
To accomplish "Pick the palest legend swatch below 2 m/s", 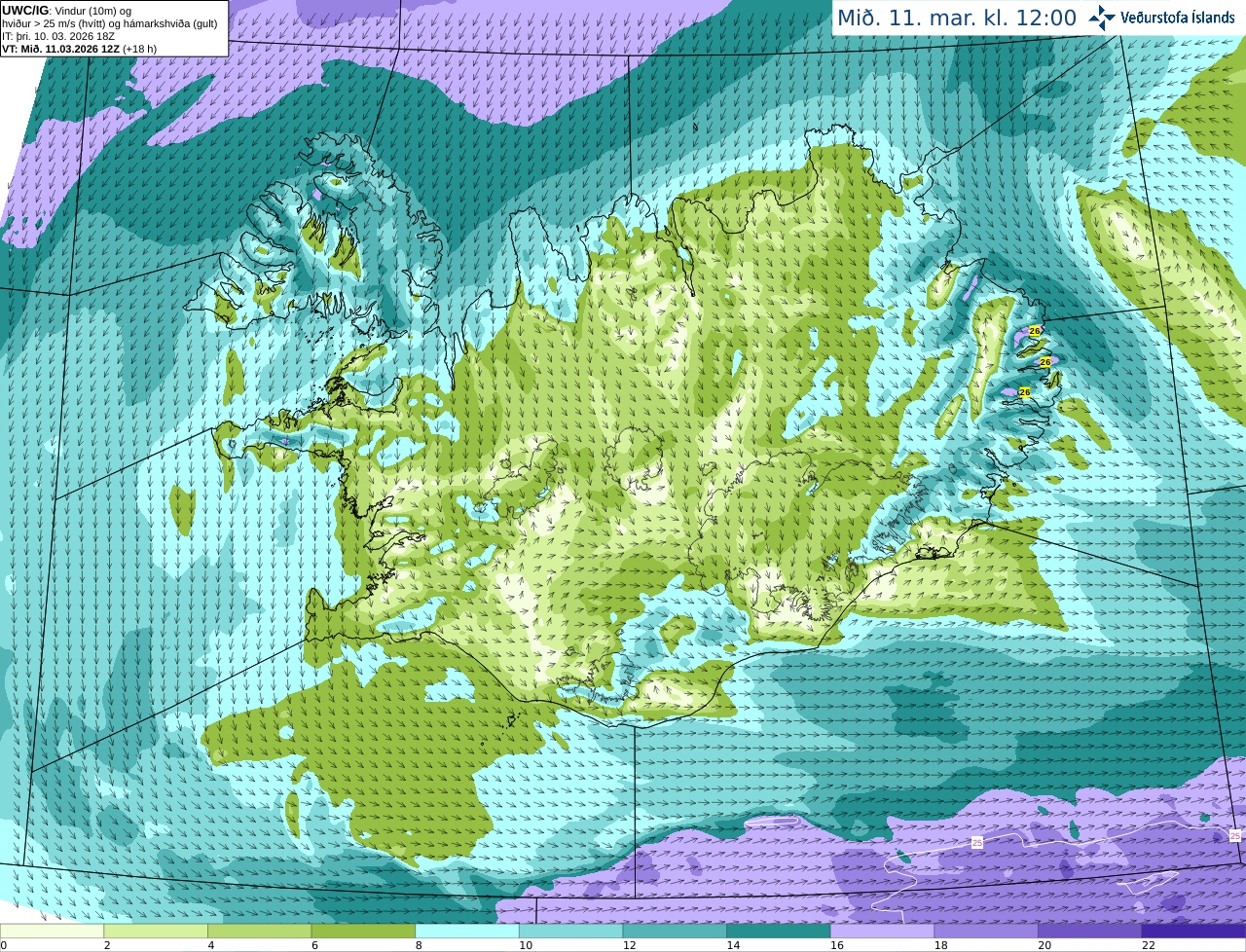I will pos(52,932).
